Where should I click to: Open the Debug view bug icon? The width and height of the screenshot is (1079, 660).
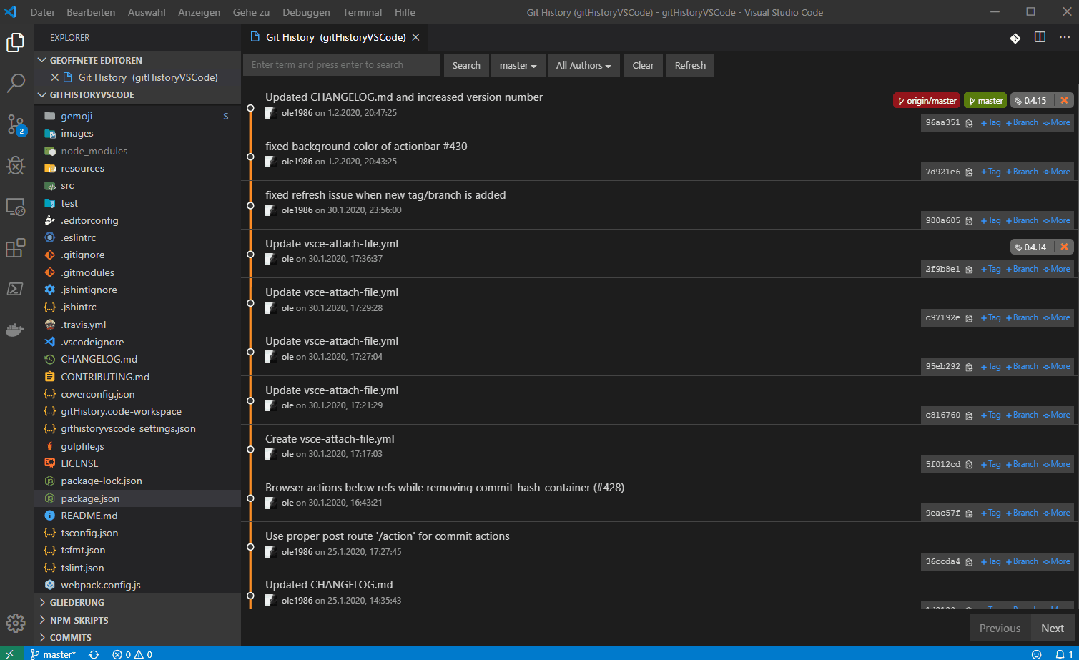[x=15, y=165]
